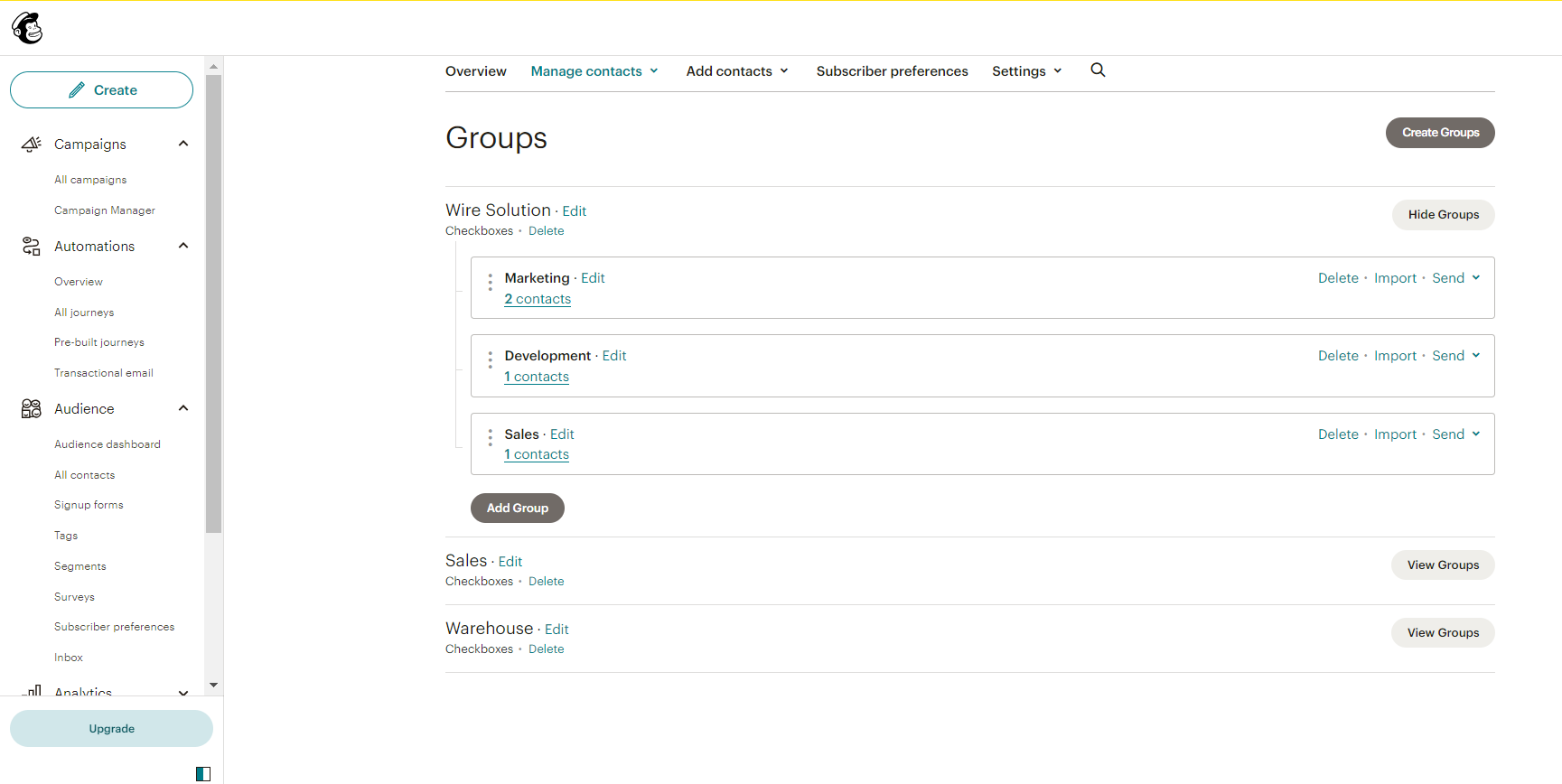Click the Development group drag handle

point(490,360)
